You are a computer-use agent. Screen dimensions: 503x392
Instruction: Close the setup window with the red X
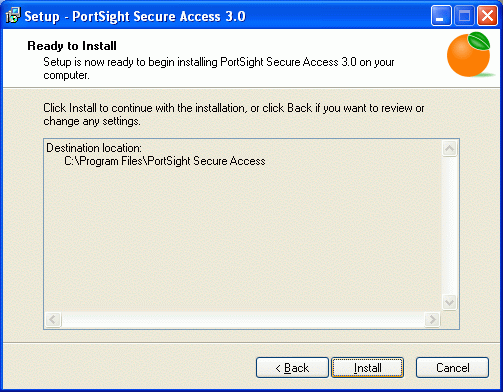click(487, 16)
